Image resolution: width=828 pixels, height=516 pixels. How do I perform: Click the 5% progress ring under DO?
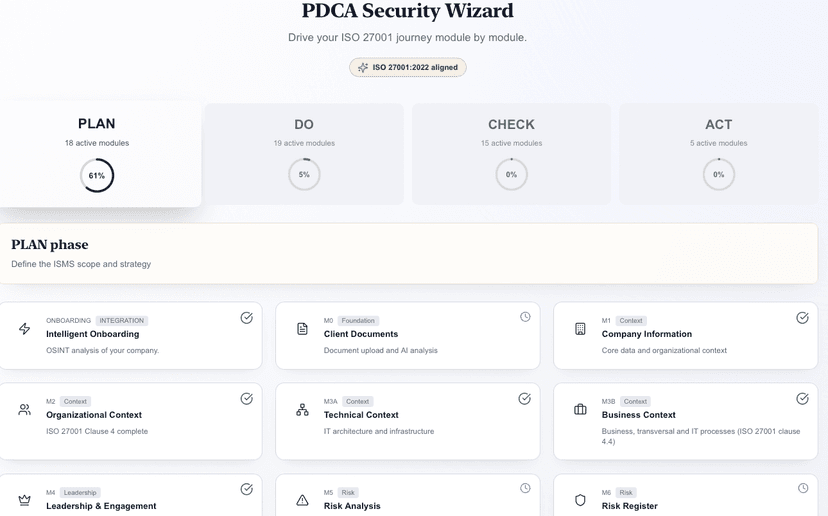coord(304,174)
